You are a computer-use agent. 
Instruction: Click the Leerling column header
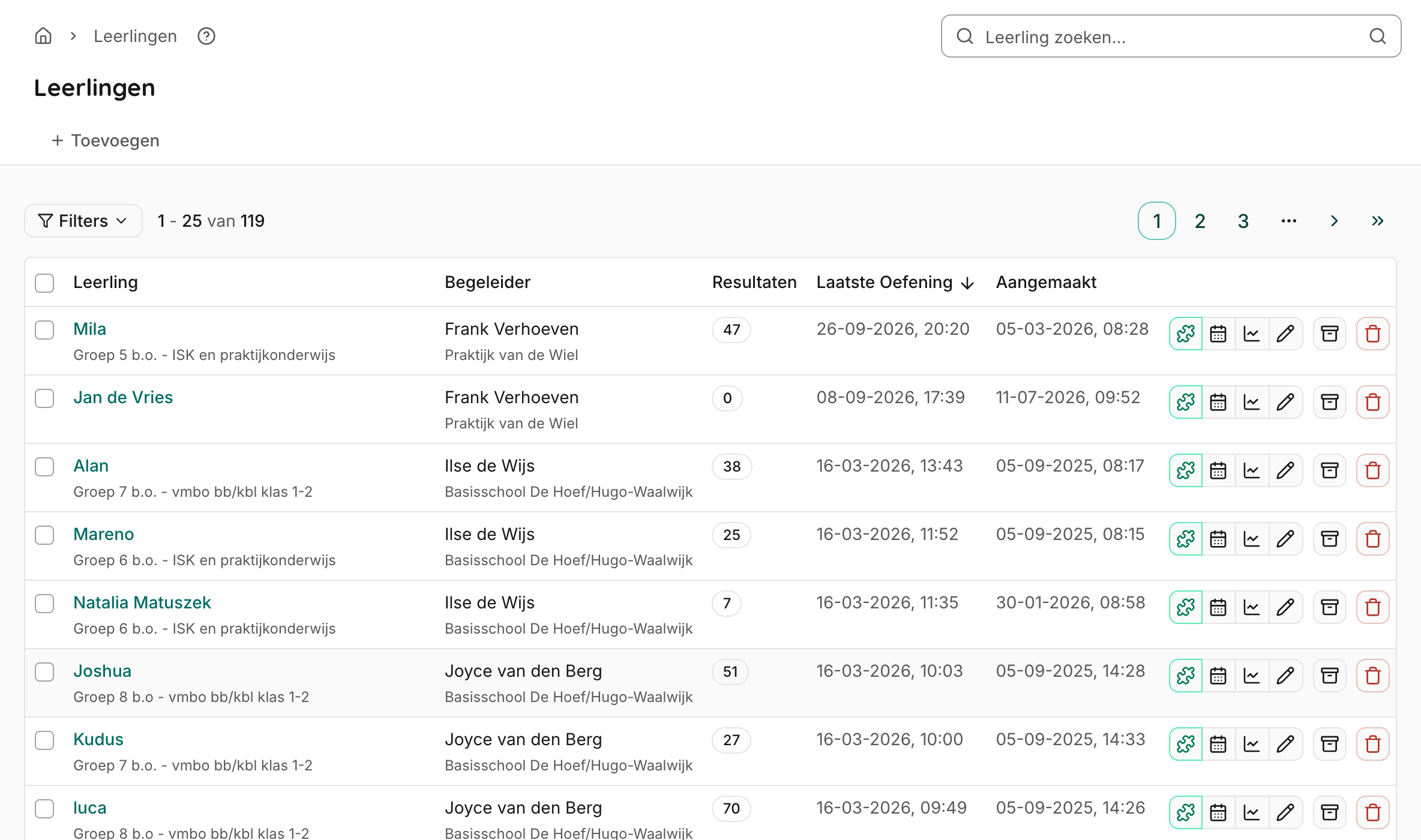(x=106, y=282)
